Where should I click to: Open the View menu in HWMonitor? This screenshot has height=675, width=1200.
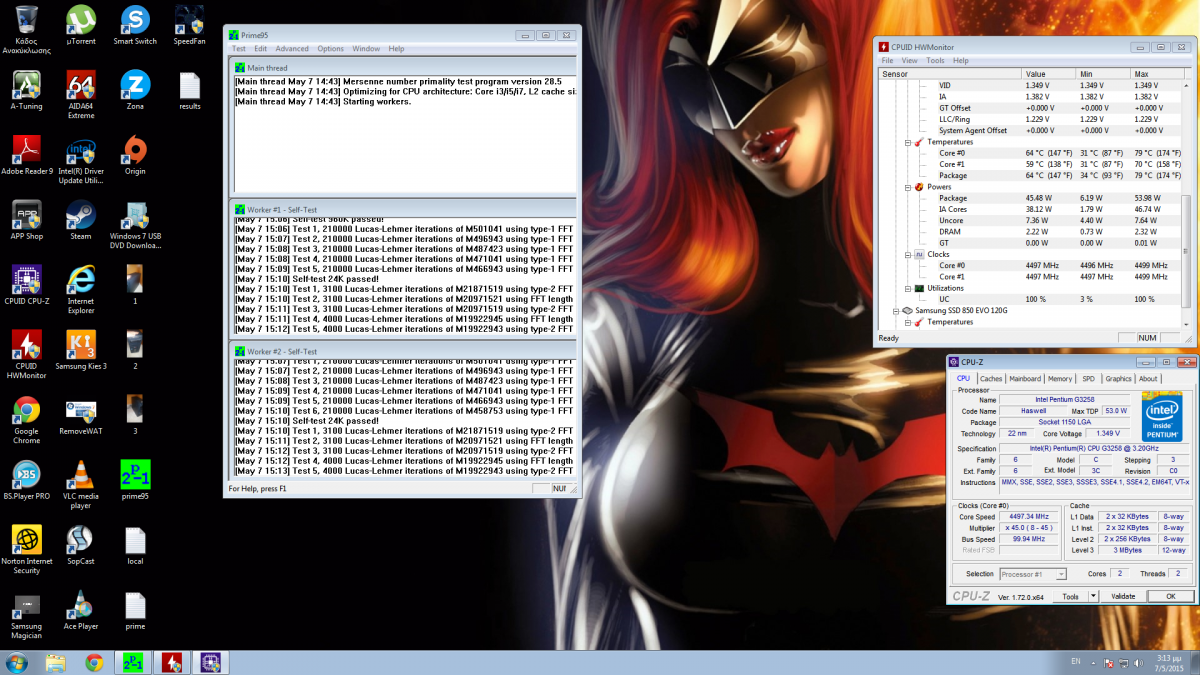(910, 60)
